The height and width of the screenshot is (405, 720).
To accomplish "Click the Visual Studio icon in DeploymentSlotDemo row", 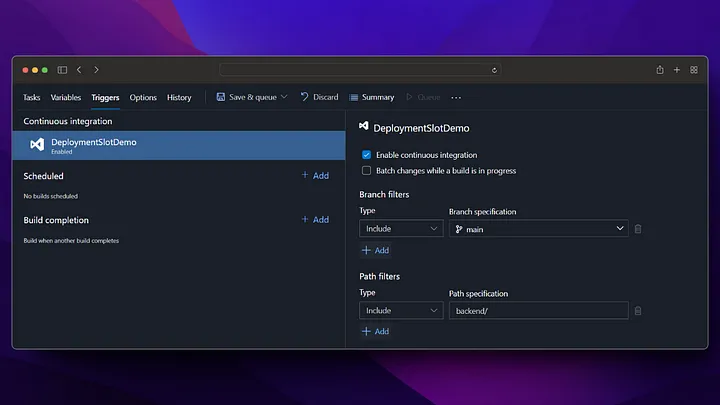I will (37, 145).
